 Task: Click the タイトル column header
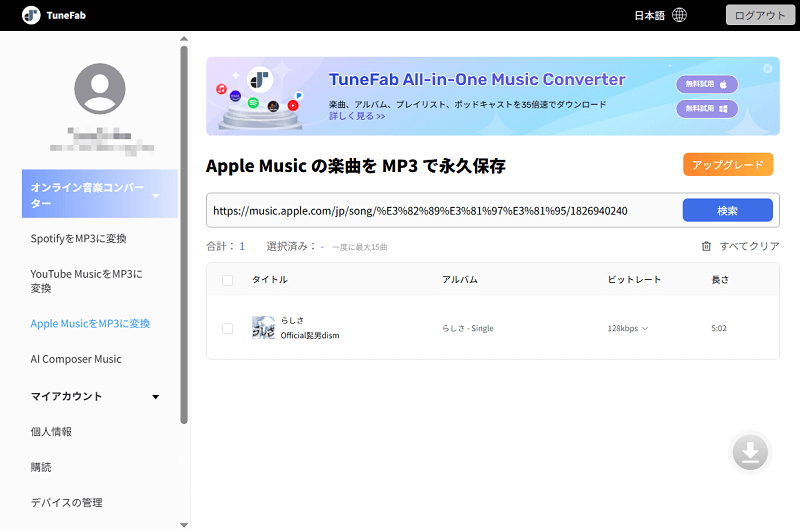click(270, 280)
